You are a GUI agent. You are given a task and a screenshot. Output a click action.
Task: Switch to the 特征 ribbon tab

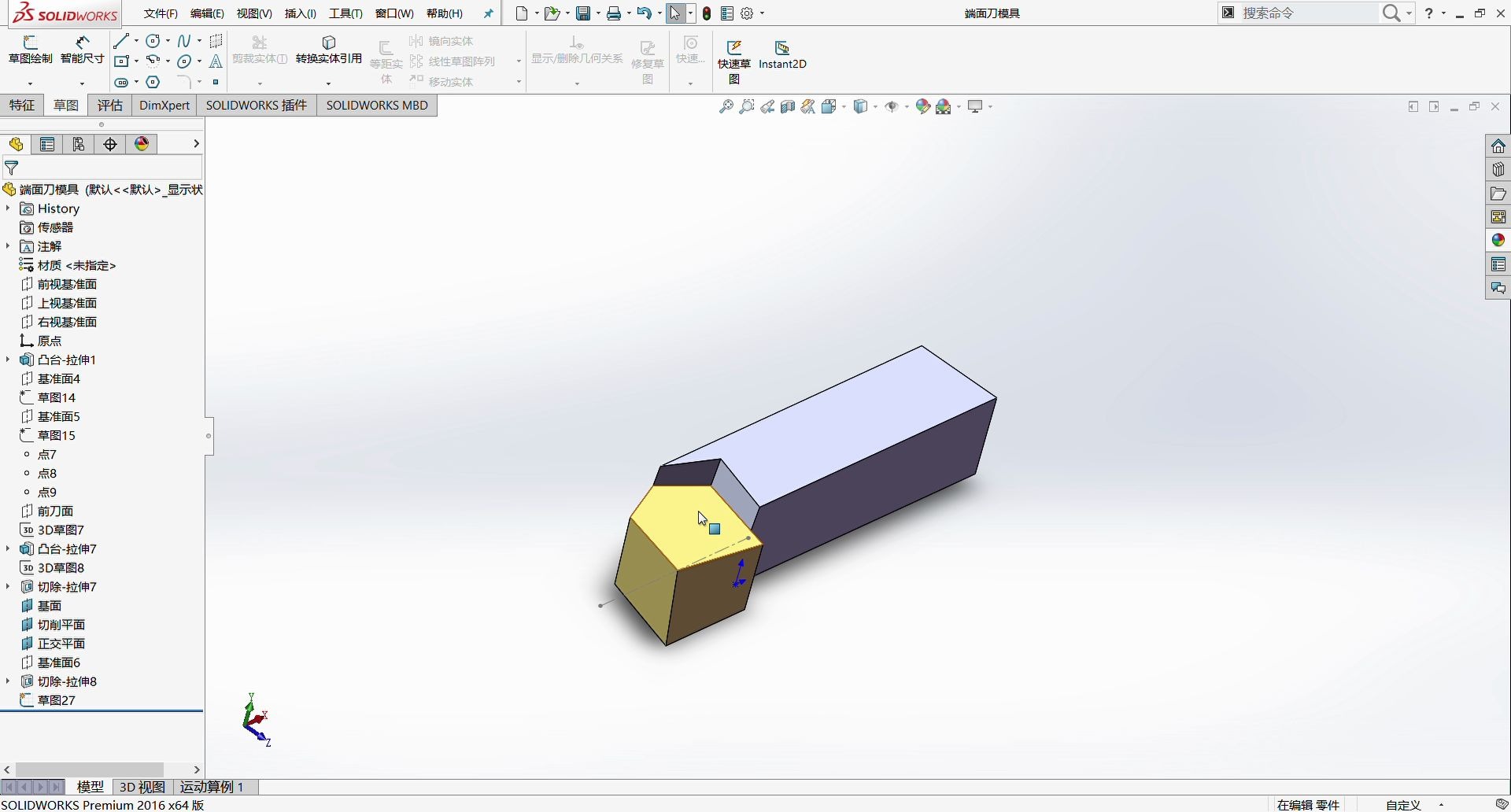(22, 105)
